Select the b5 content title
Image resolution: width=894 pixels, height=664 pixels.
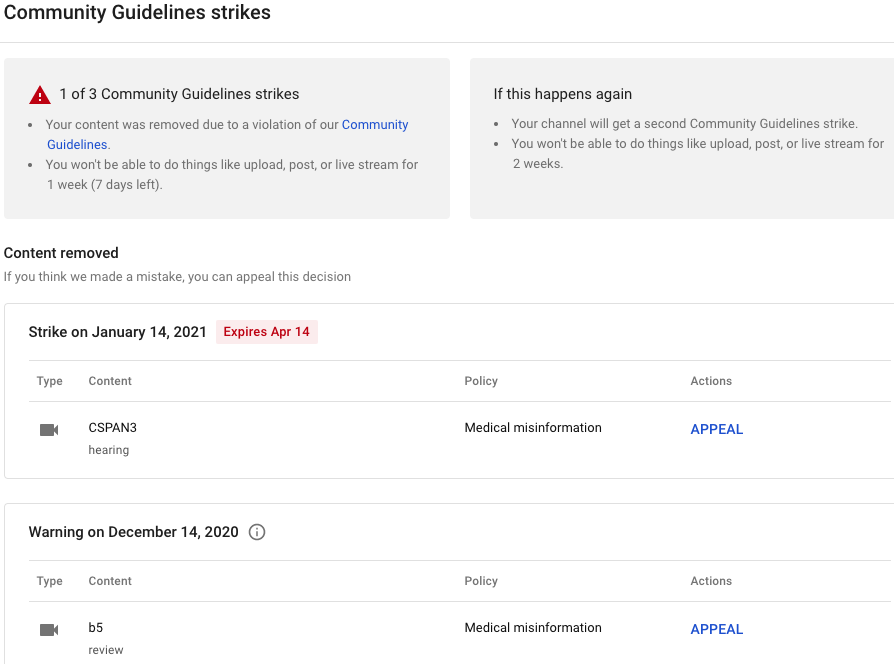[x=96, y=628]
